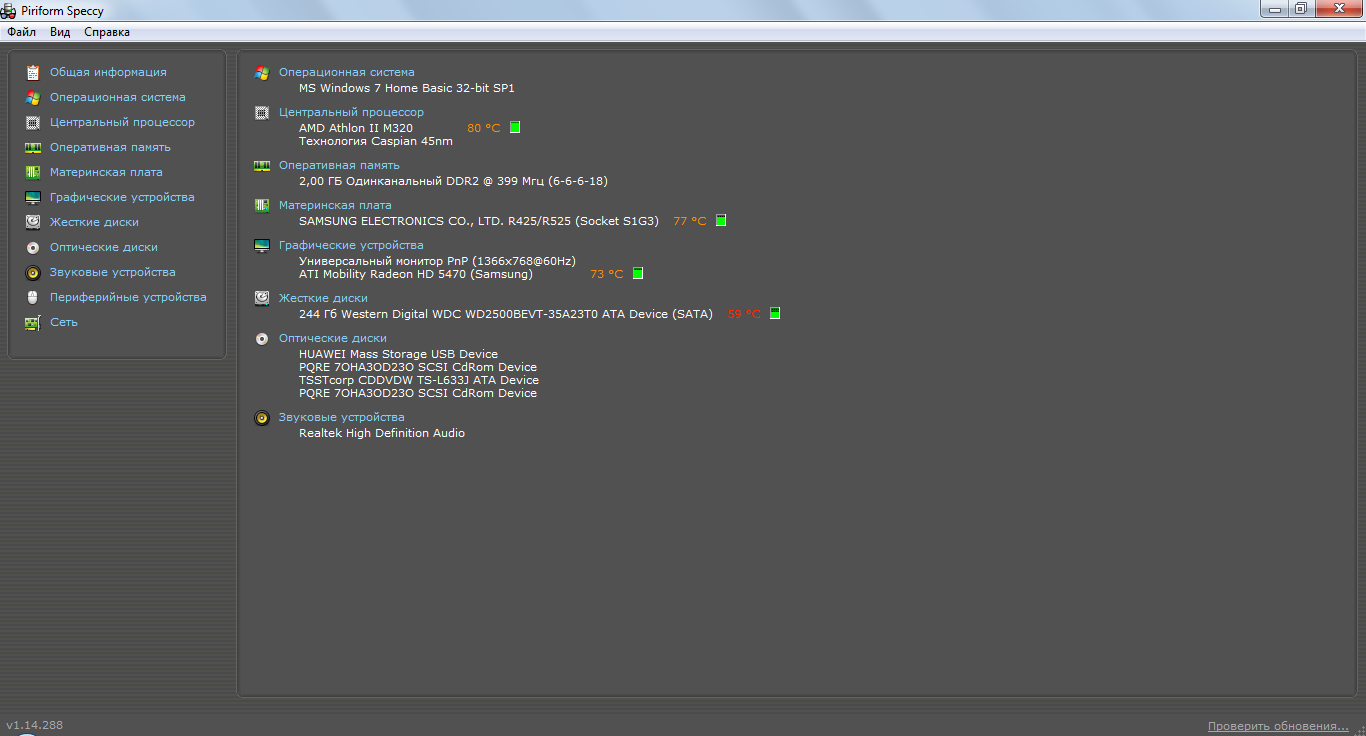Screen dimensions: 1366x736
Task: Click the CPU temperature 80 °C value
Action: pyautogui.click(x=484, y=128)
